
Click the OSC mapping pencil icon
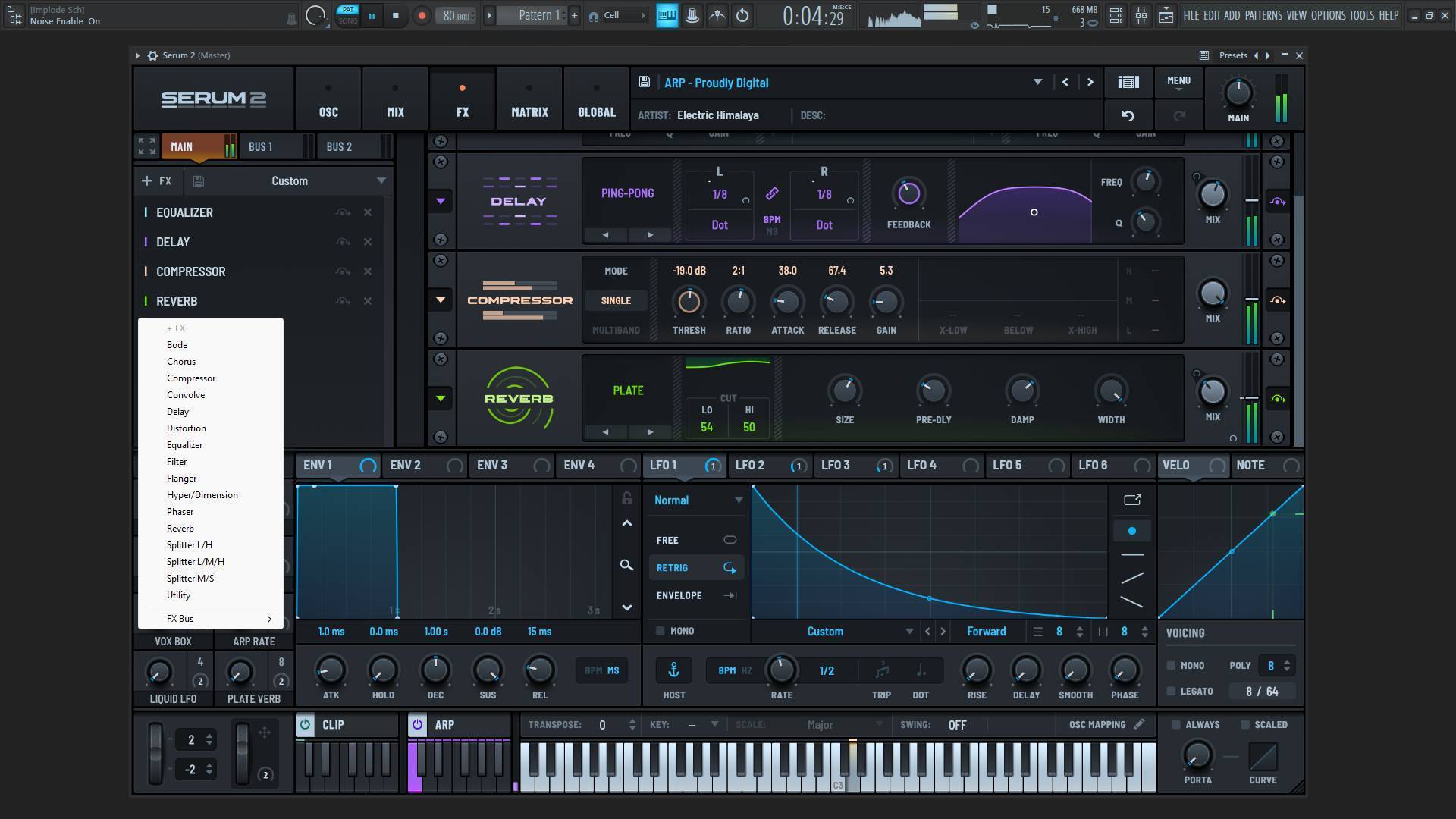pyautogui.click(x=1138, y=724)
